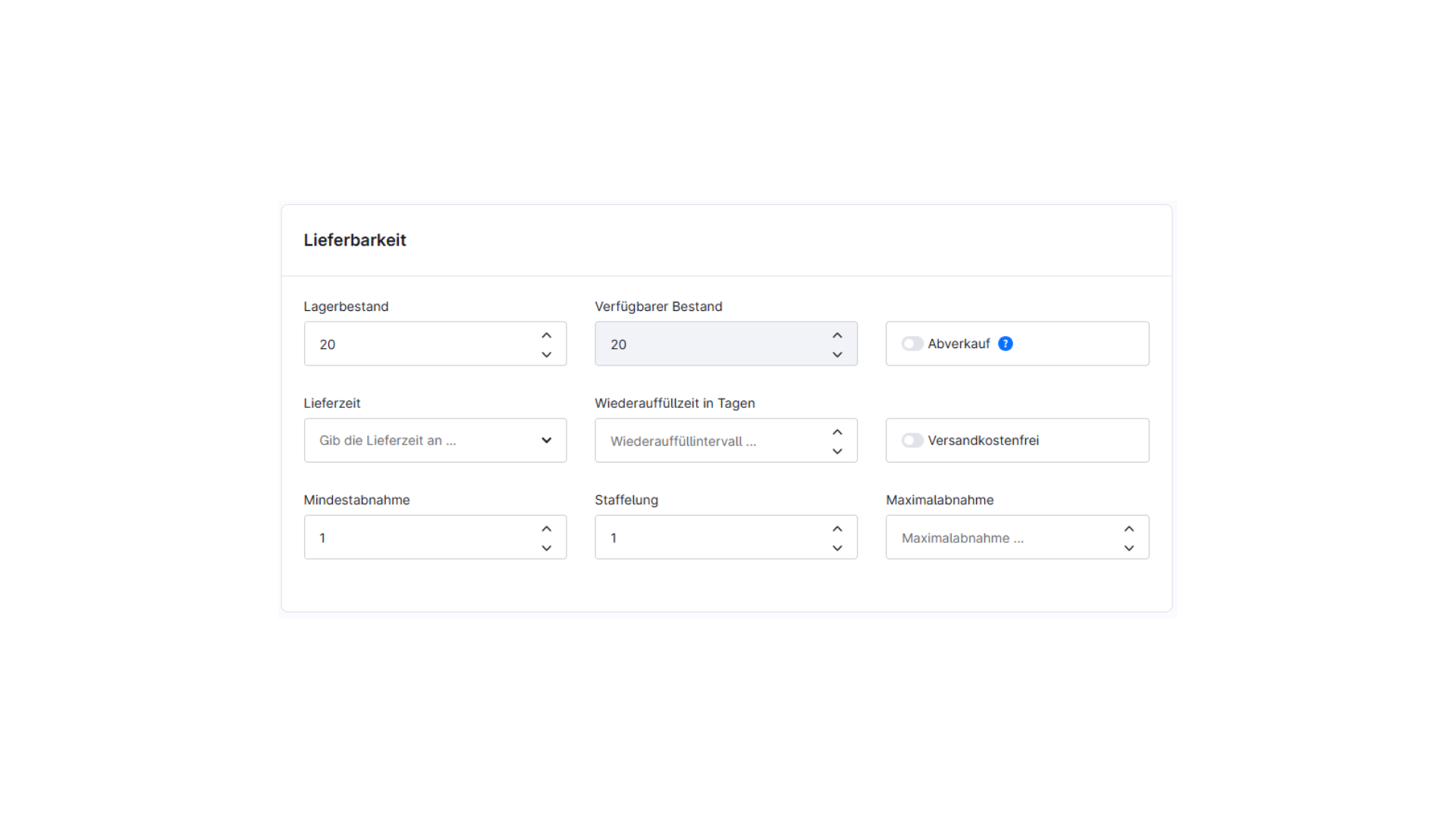Enable the Versandkostenfrei switch
1456x819 pixels.
912,440
